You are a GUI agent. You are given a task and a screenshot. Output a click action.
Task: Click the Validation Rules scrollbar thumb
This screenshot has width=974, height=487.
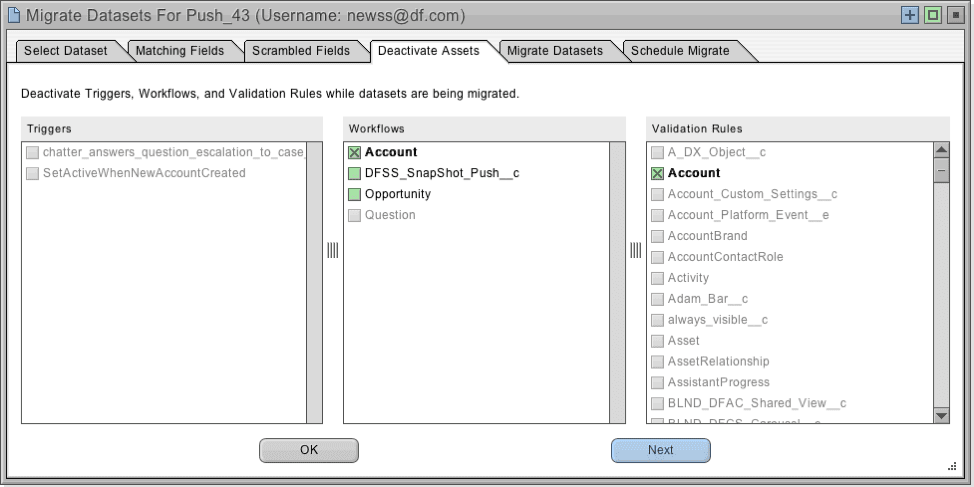(x=942, y=170)
